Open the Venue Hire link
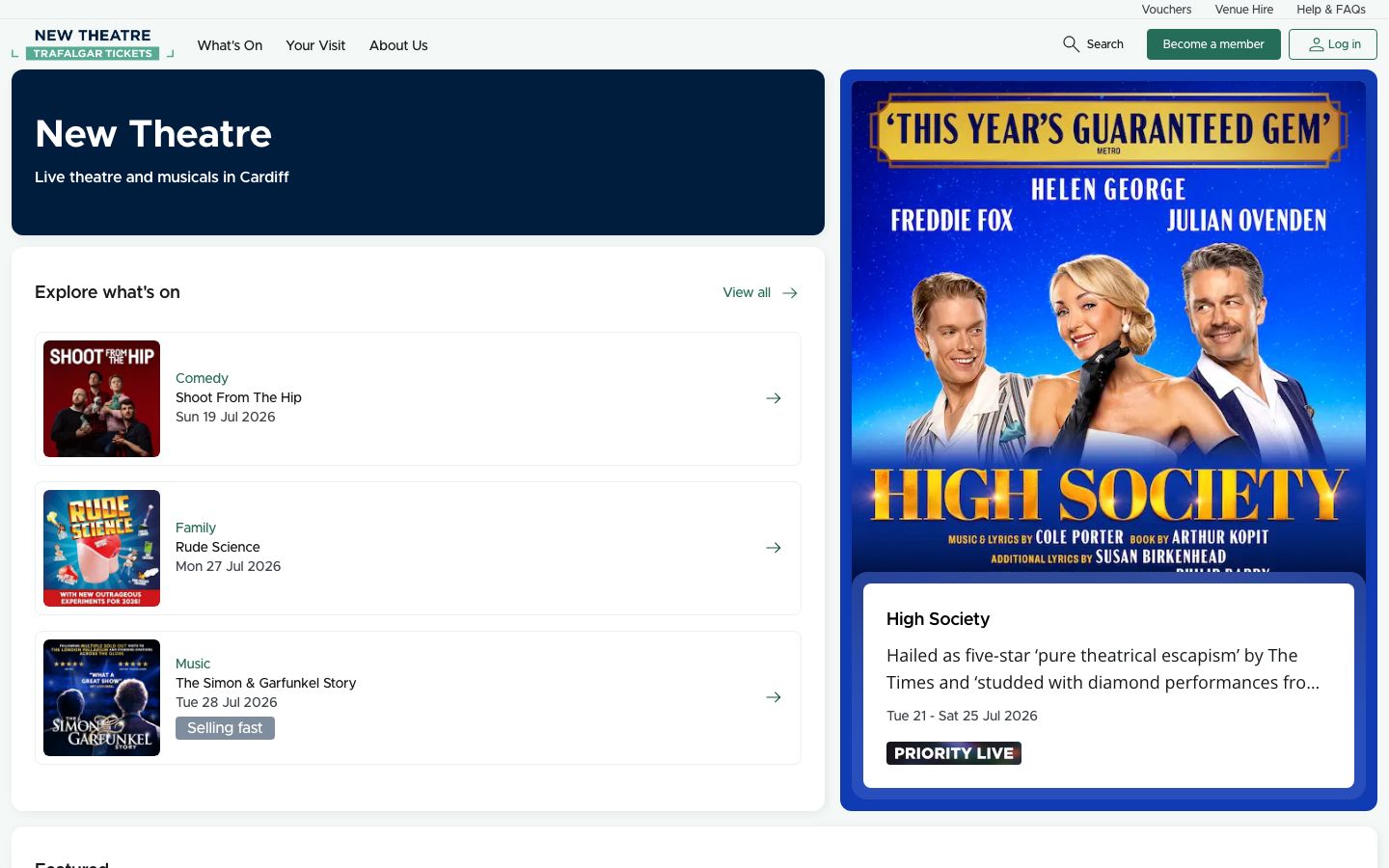The height and width of the screenshot is (868, 1389). click(1244, 10)
